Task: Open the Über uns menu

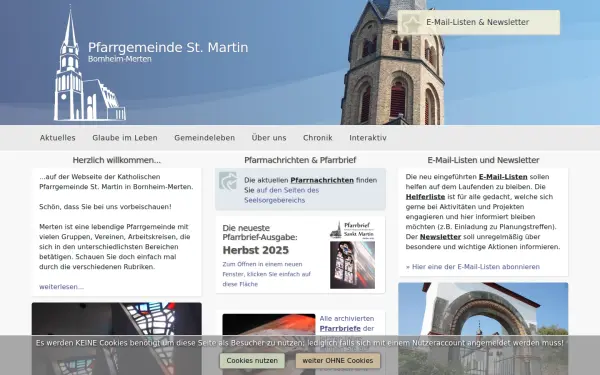Action: tap(269, 138)
